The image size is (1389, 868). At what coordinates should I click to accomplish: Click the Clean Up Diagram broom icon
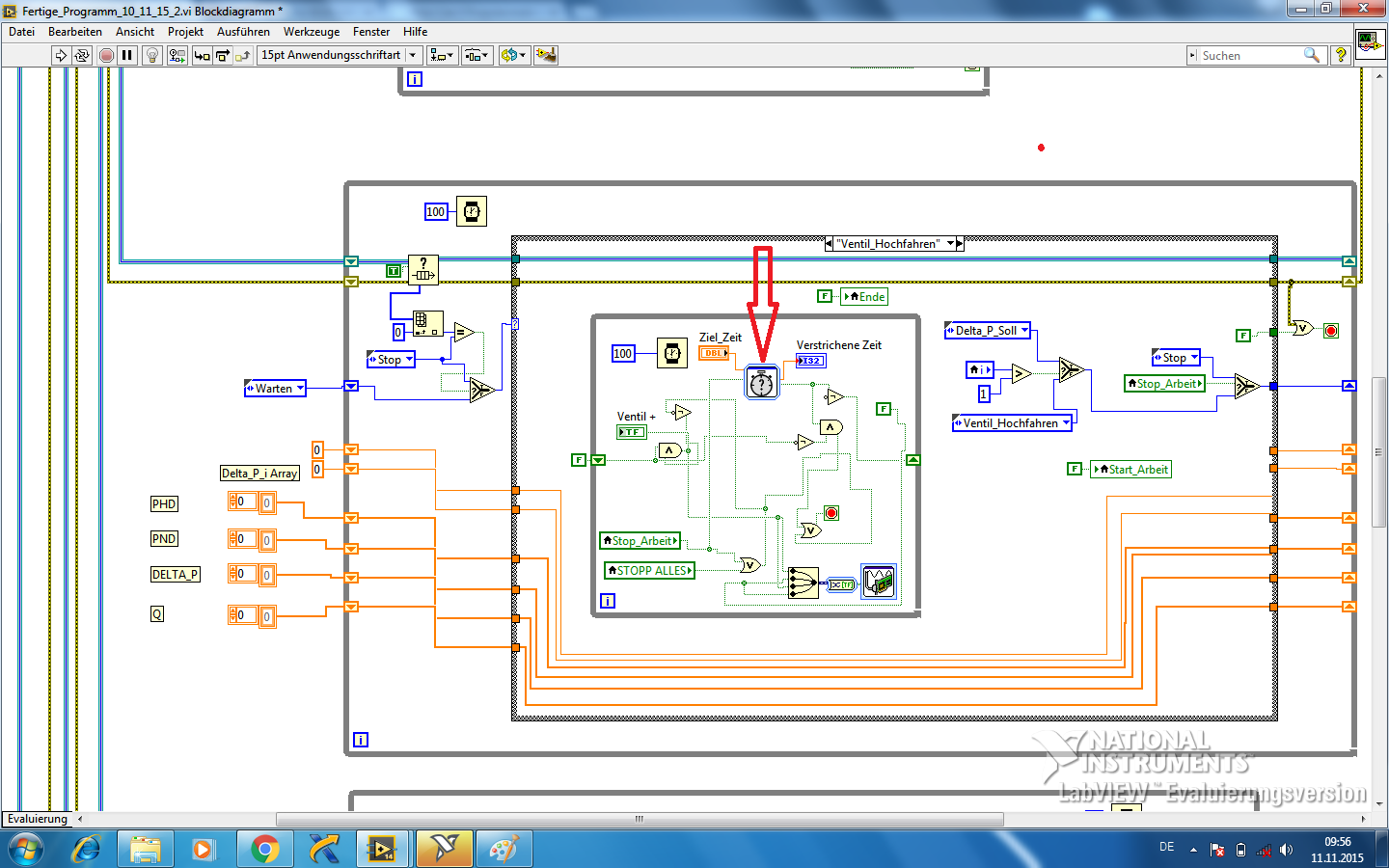click(x=545, y=56)
